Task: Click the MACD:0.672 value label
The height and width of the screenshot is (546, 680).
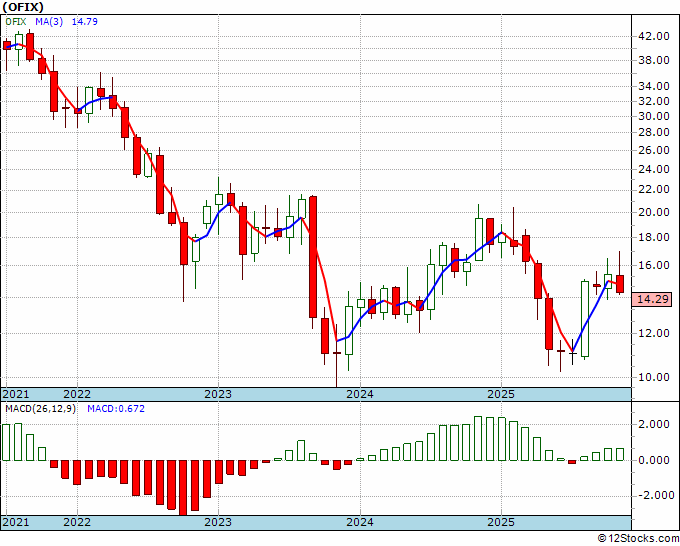Action: 116,409
